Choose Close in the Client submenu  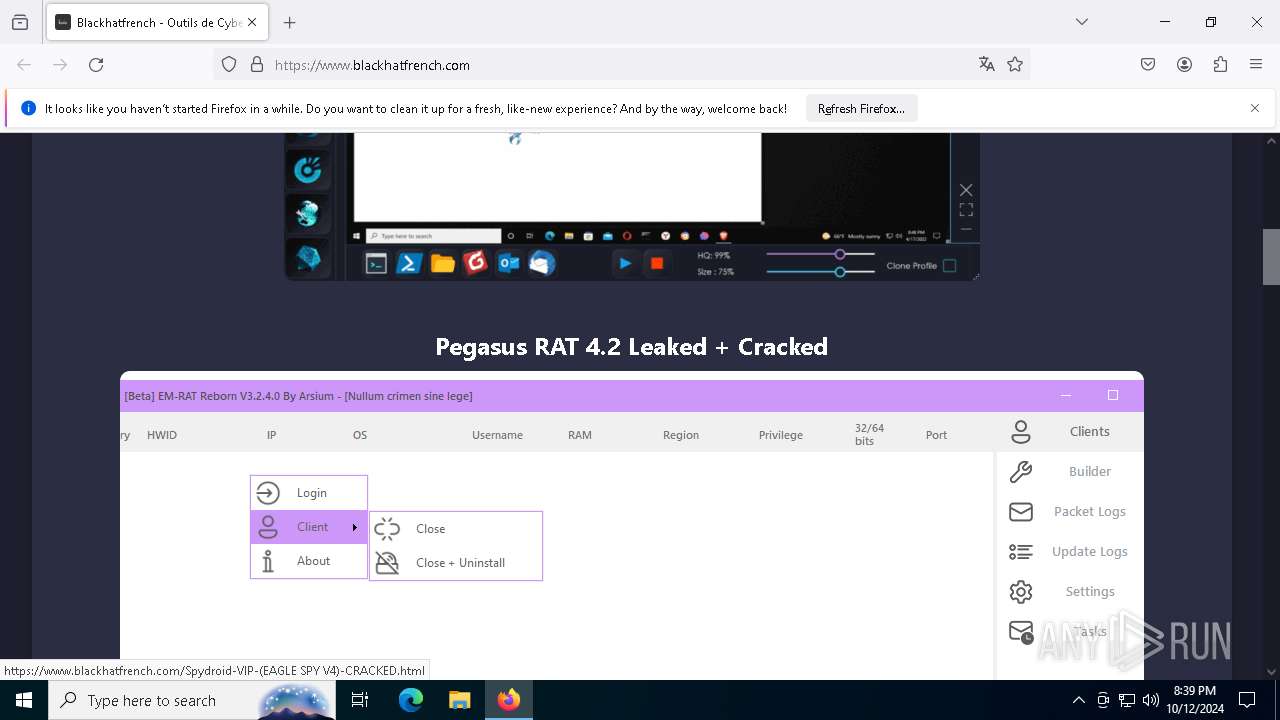point(456,529)
